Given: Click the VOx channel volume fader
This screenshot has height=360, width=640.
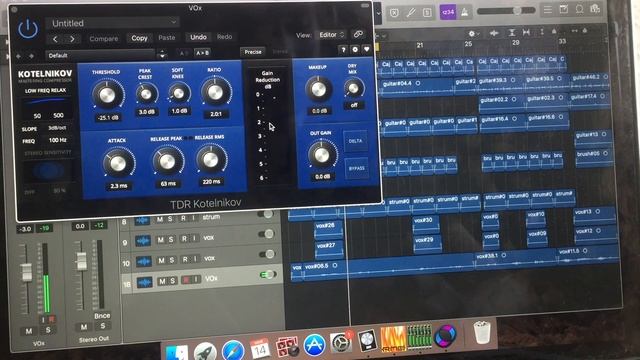Looking at the screenshot, I should point(27,273).
